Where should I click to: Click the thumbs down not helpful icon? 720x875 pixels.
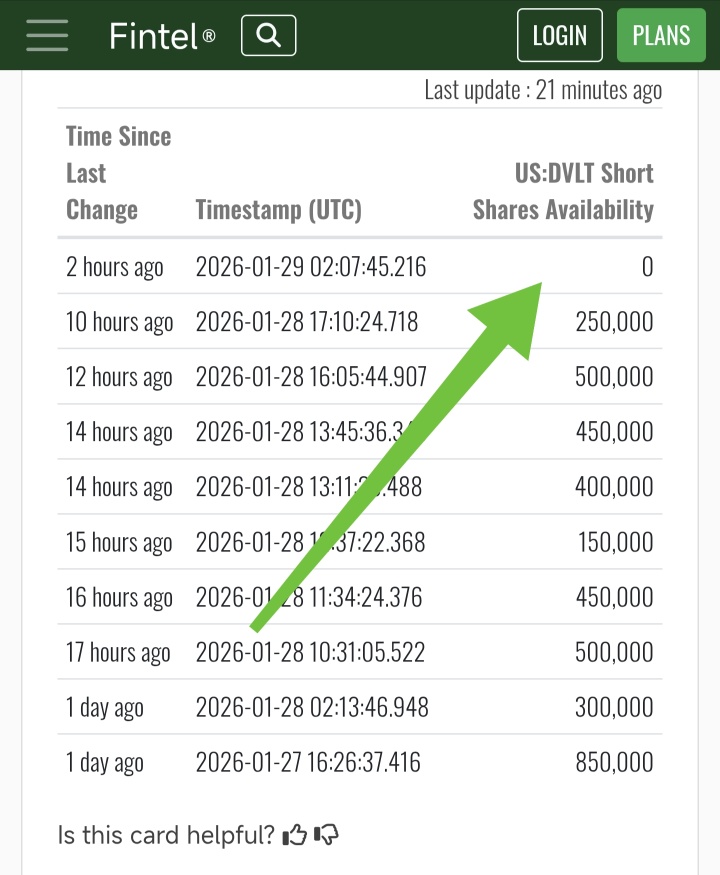(x=326, y=835)
